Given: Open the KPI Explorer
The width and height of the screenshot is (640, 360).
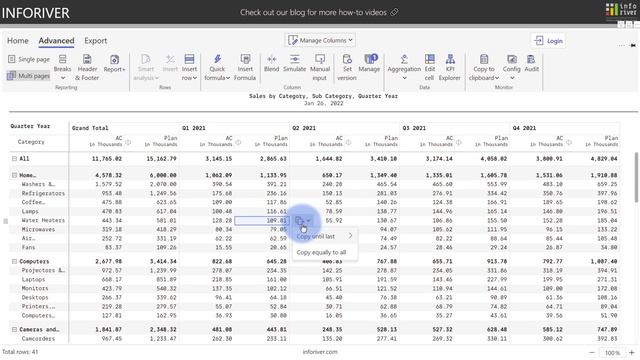Looking at the screenshot, I should tap(450, 68).
